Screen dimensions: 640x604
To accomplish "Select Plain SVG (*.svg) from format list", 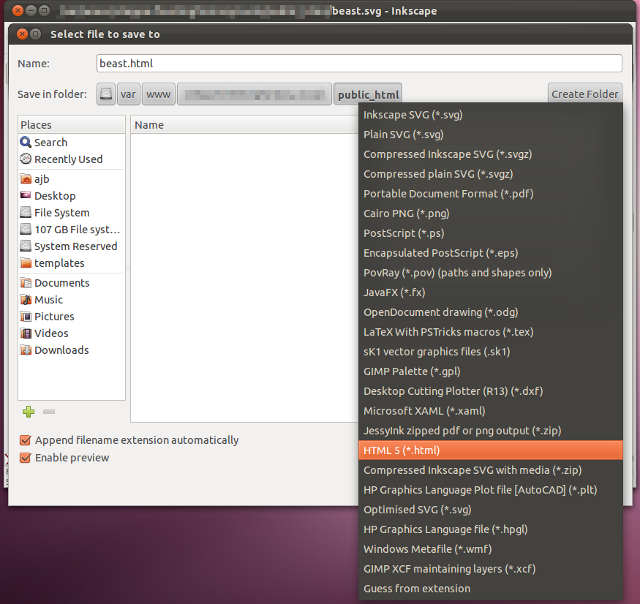I will (x=490, y=134).
